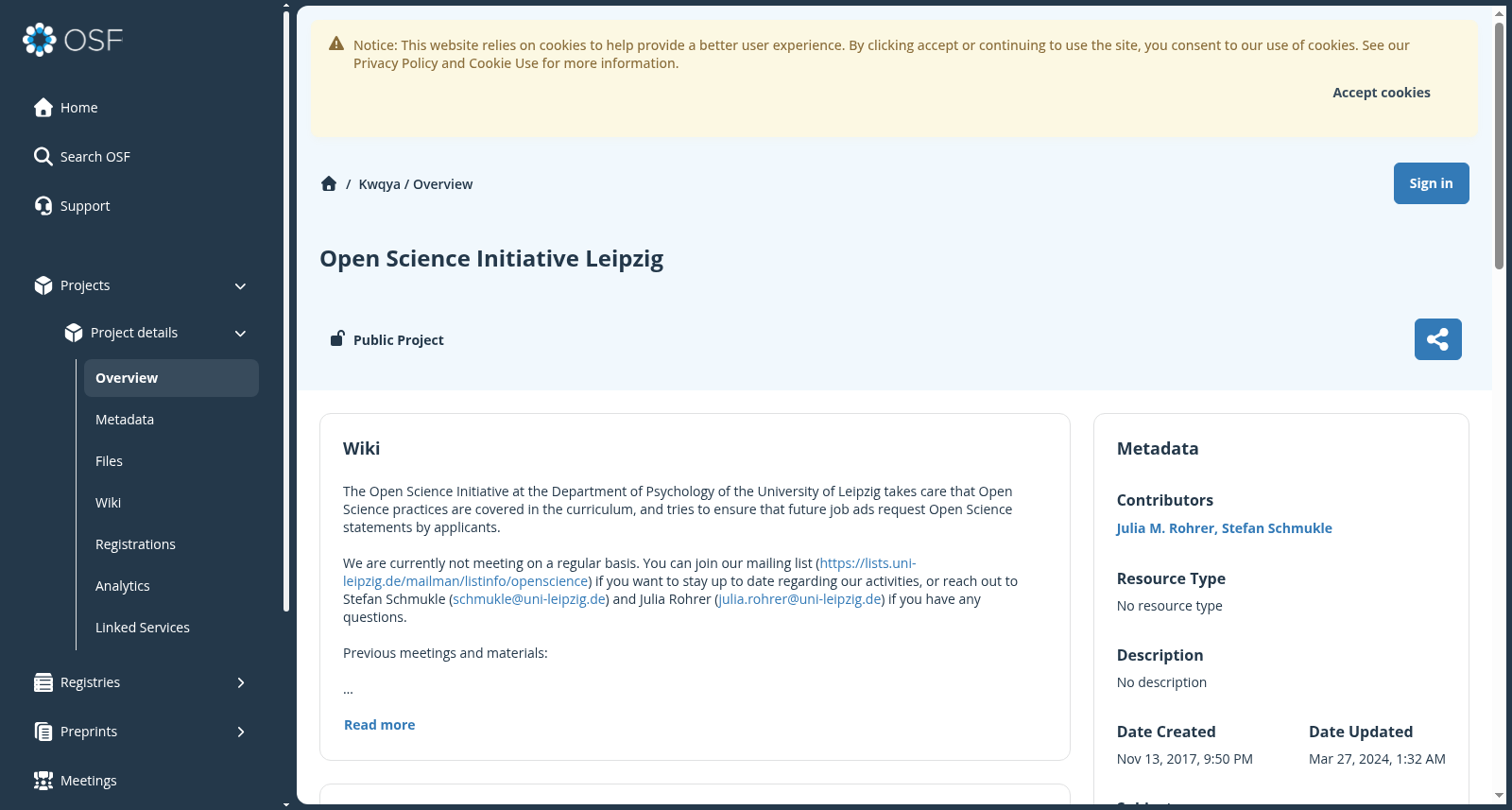Click the Open Science Initiative Leipzig title
The image size is (1512, 810).
pyautogui.click(x=491, y=259)
